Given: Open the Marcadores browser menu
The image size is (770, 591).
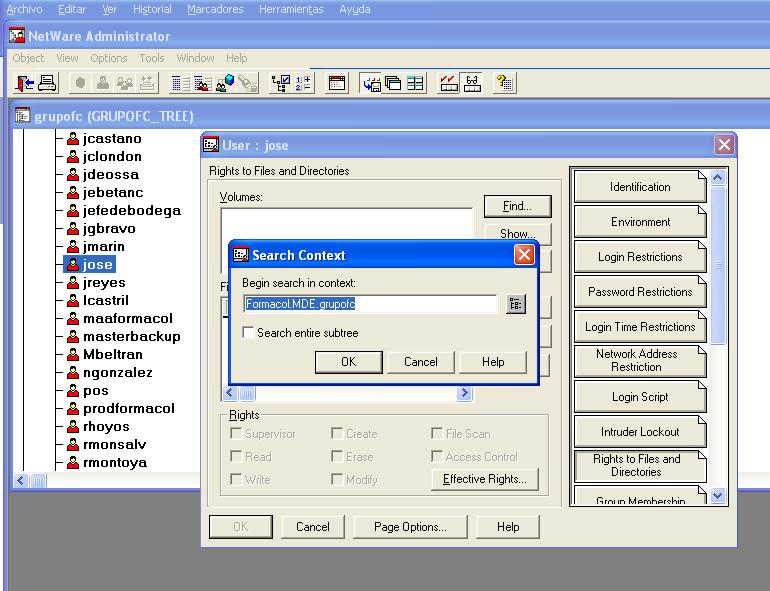Looking at the screenshot, I should point(215,9).
